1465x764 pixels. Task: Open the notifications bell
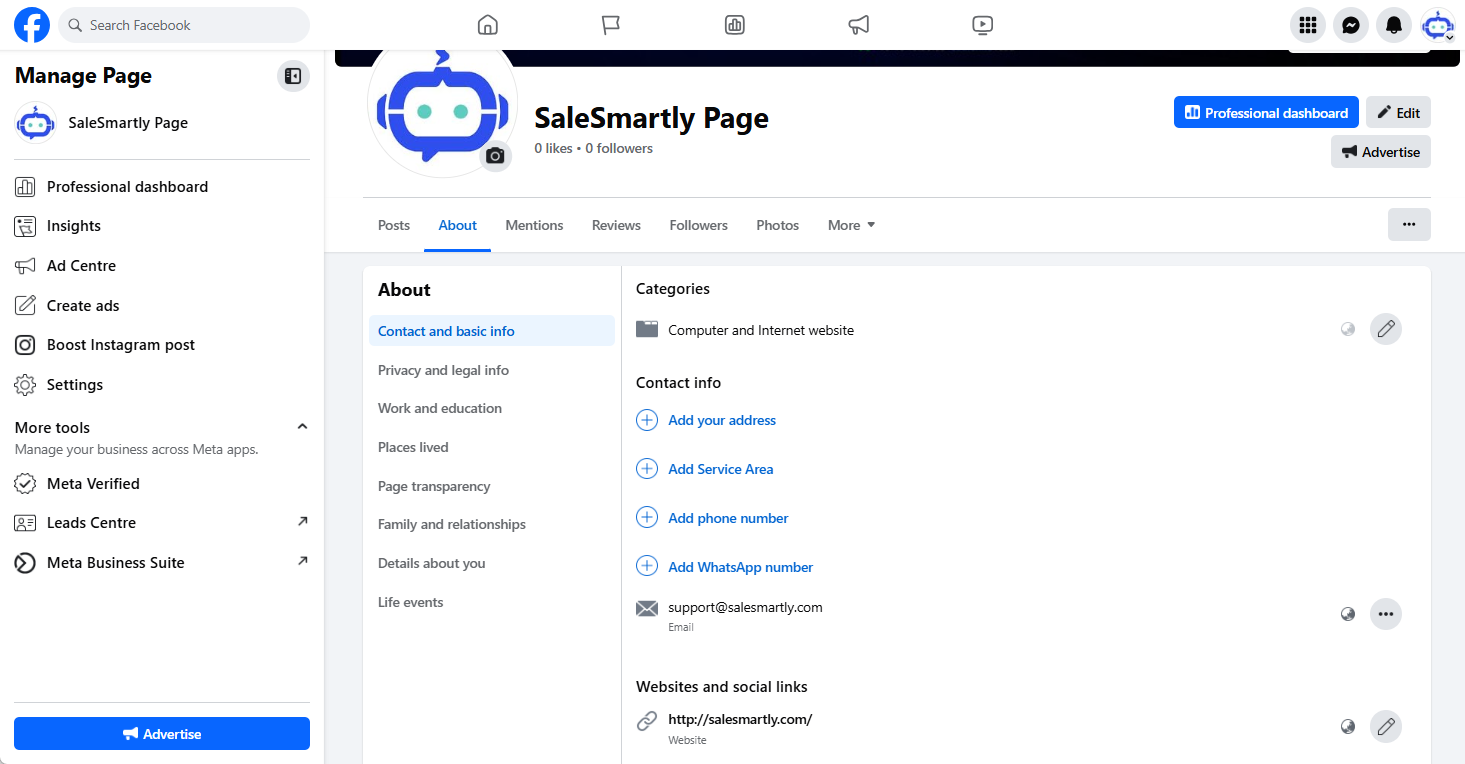point(1393,25)
